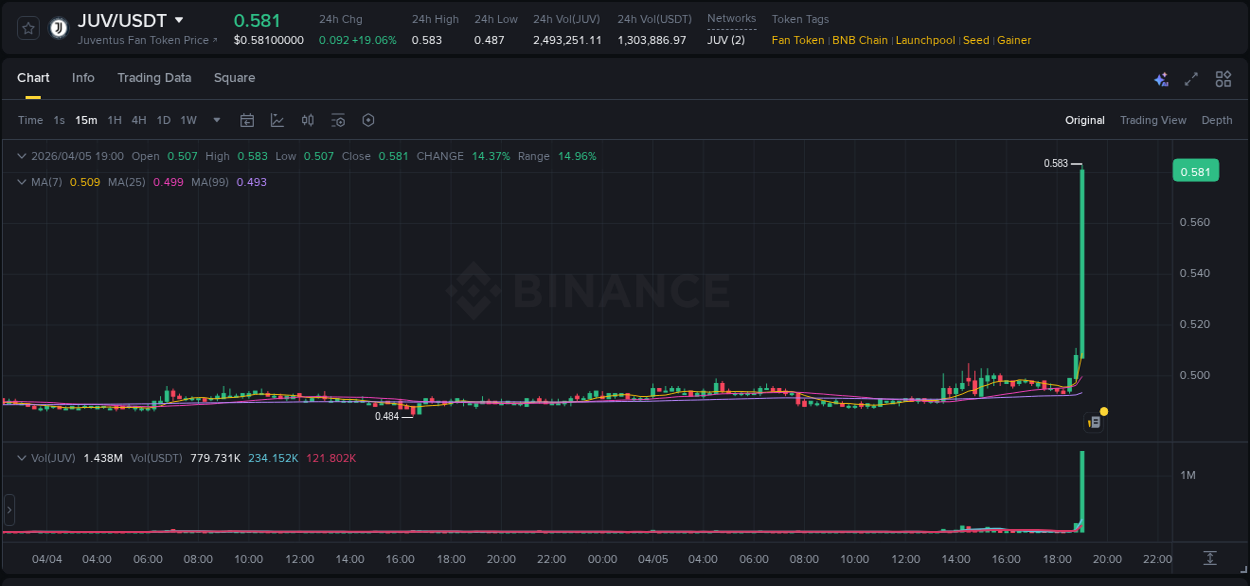Open the AI analysis assistant
Viewport: 1250px width, 586px height.
(1161, 78)
